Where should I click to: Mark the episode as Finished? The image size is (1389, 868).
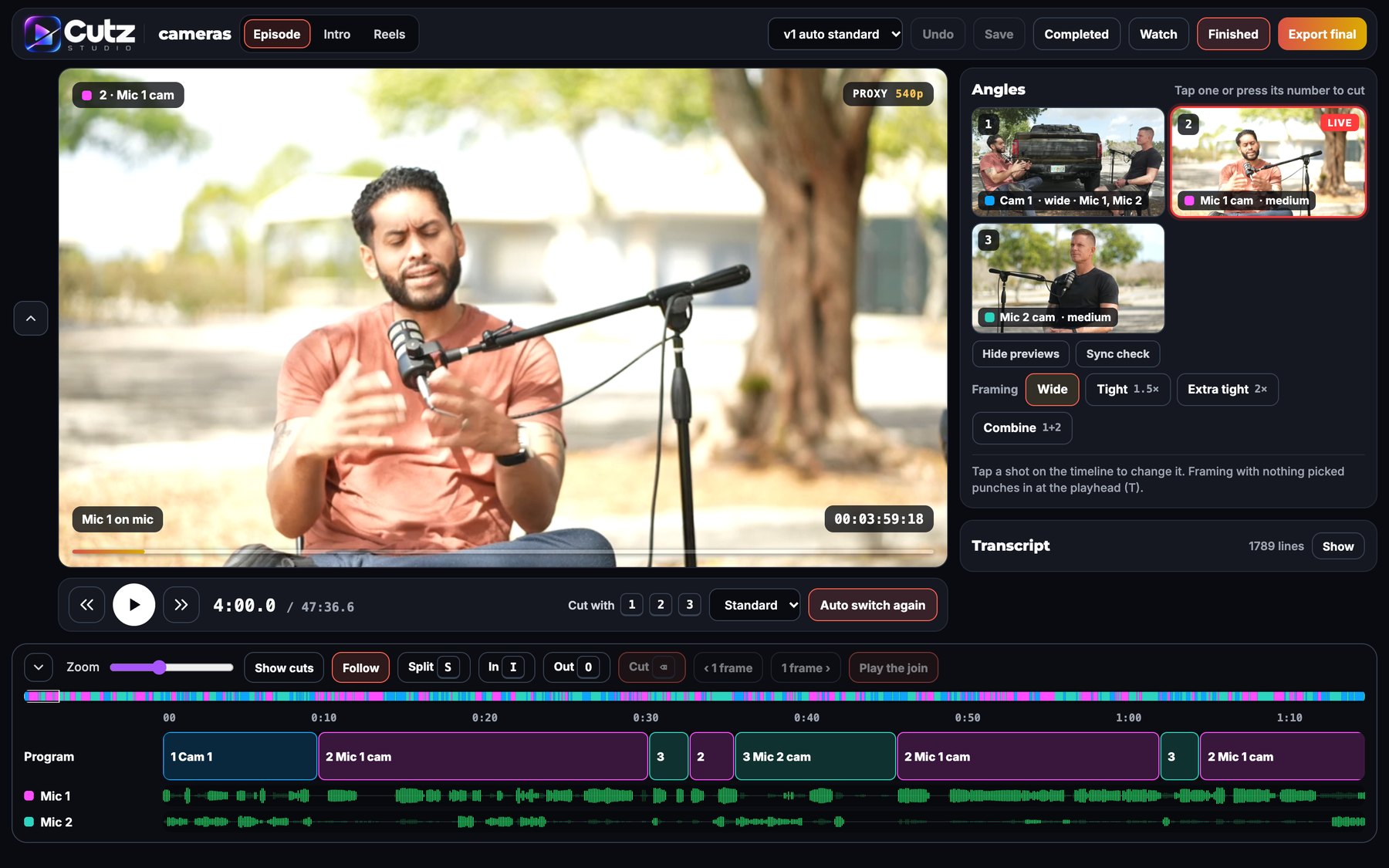1233,34
